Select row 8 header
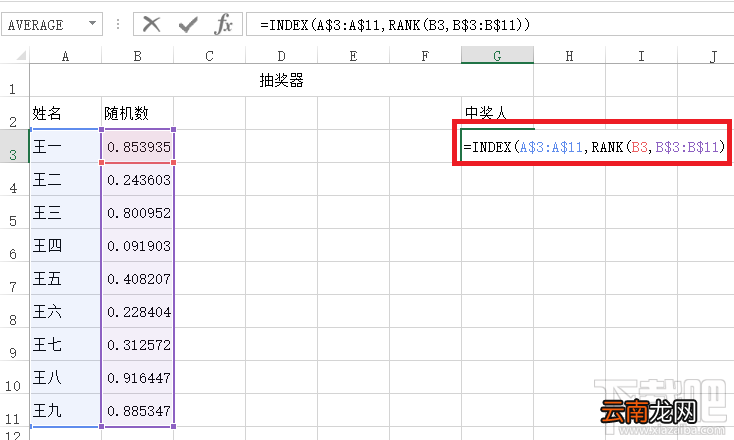The width and height of the screenshot is (734, 440). [13, 311]
